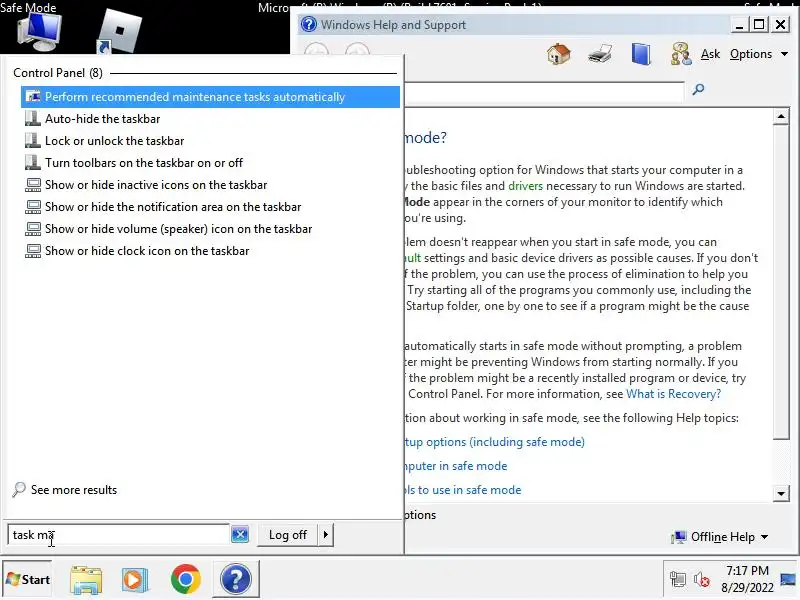Viewport: 800px width, 600px height.
Task: Minimize the Windows Help and Support window
Action: 739,24
